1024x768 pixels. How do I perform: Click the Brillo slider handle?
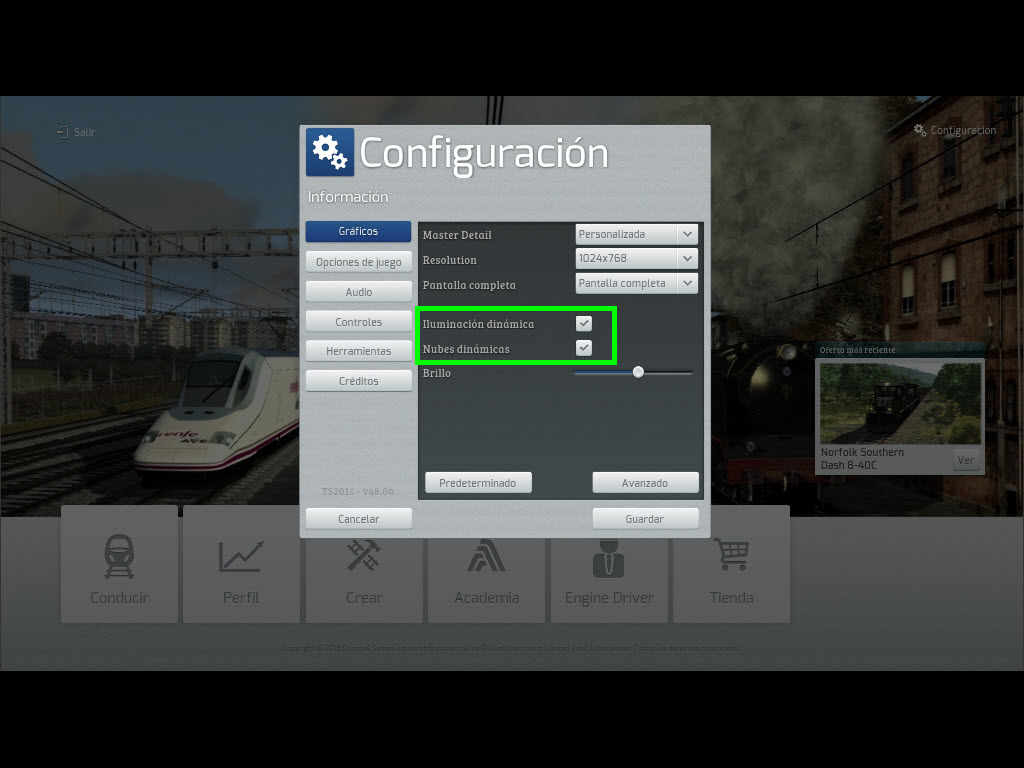[638, 372]
